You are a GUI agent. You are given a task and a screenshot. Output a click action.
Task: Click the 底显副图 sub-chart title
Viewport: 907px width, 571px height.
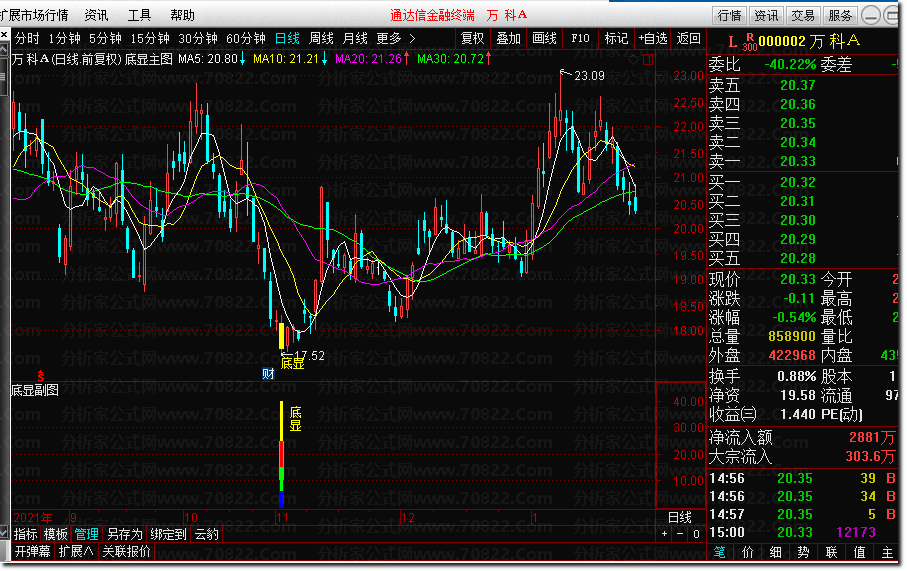pyautogui.click(x=35, y=390)
